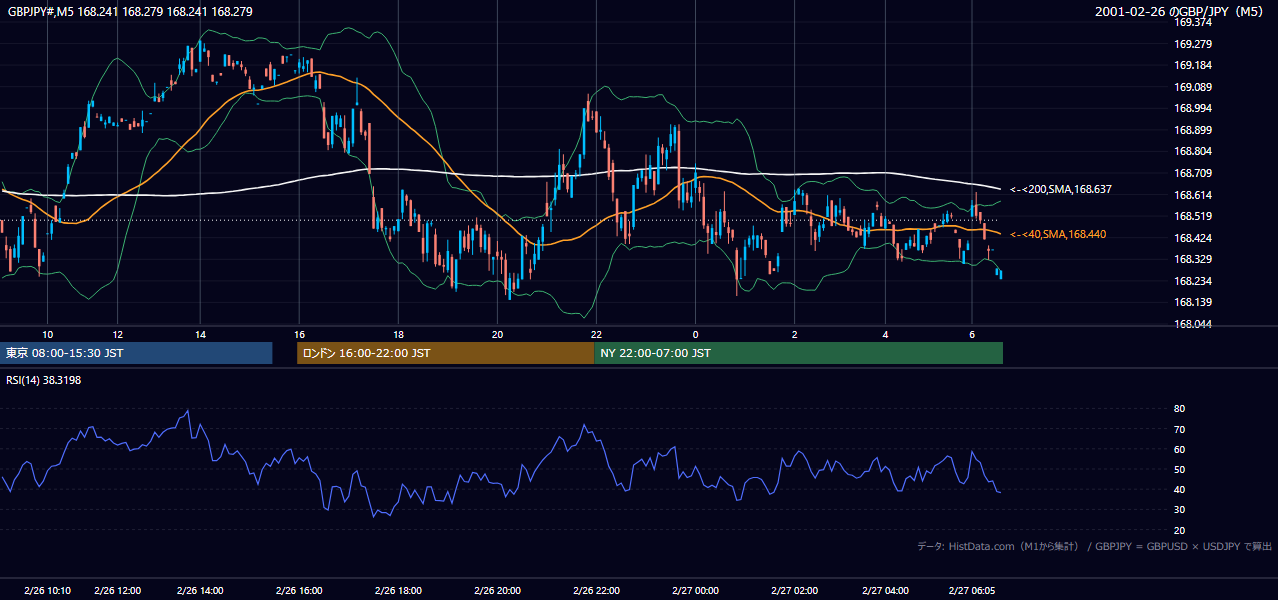This screenshot has height=600, width=1278.
Task: Select the 40 SMA label 168.440
Action: (x=1058, y=234)
